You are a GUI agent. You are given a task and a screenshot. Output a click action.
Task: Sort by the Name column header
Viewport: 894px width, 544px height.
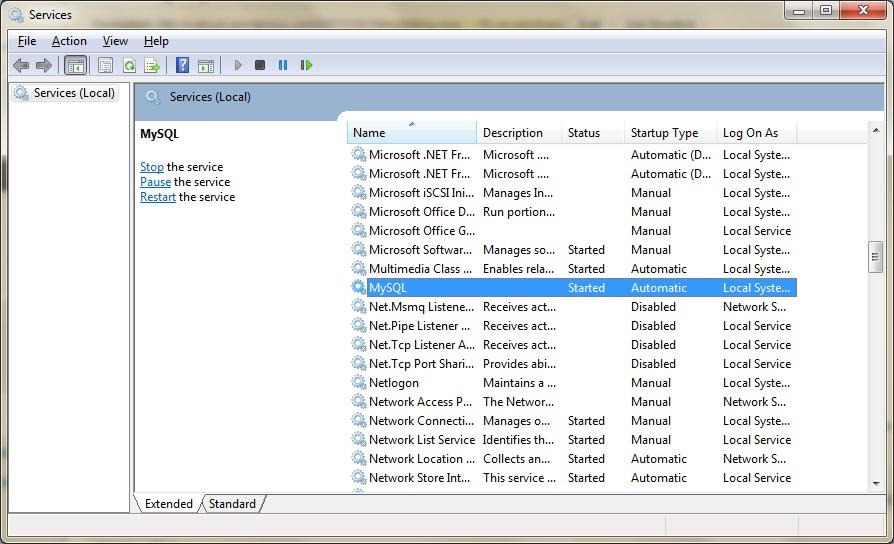pyautogui.click(x=411, y=133)
